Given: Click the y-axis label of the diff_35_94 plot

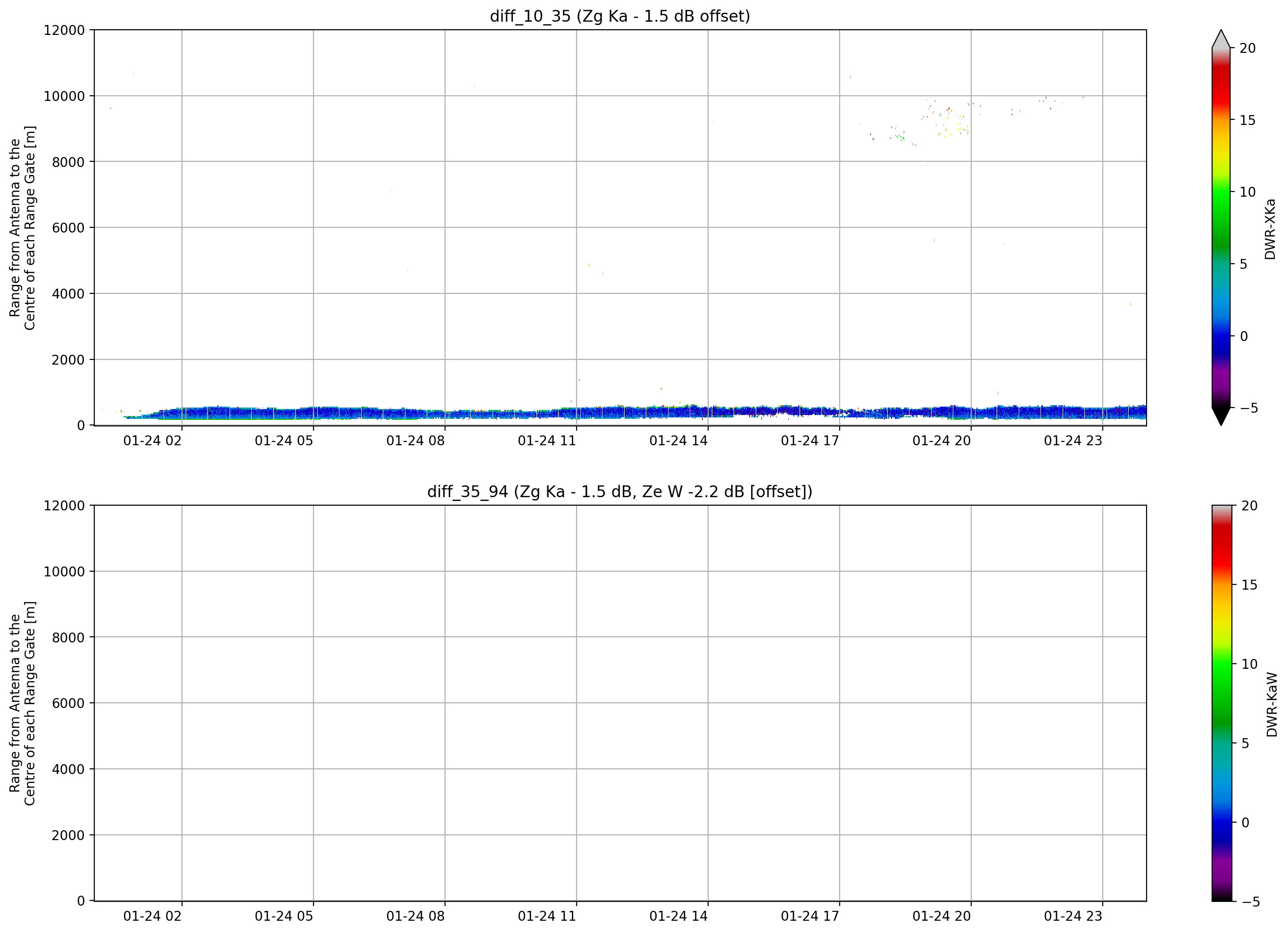Looking at the screenshot, I should pos(23,703).
